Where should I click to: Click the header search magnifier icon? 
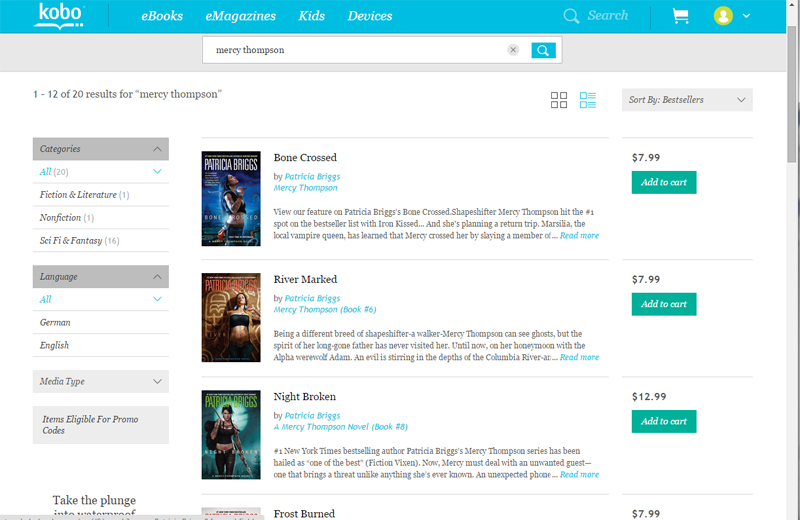coord(571,16)
